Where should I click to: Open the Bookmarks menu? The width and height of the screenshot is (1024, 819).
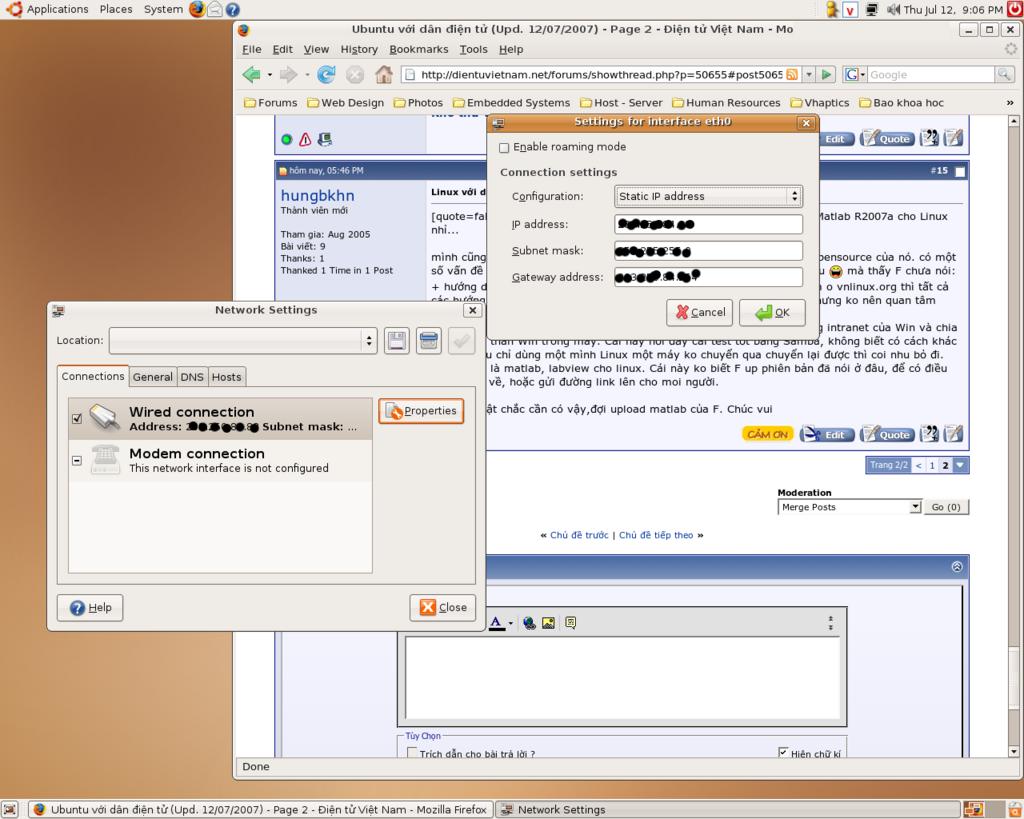coord(419,49)
